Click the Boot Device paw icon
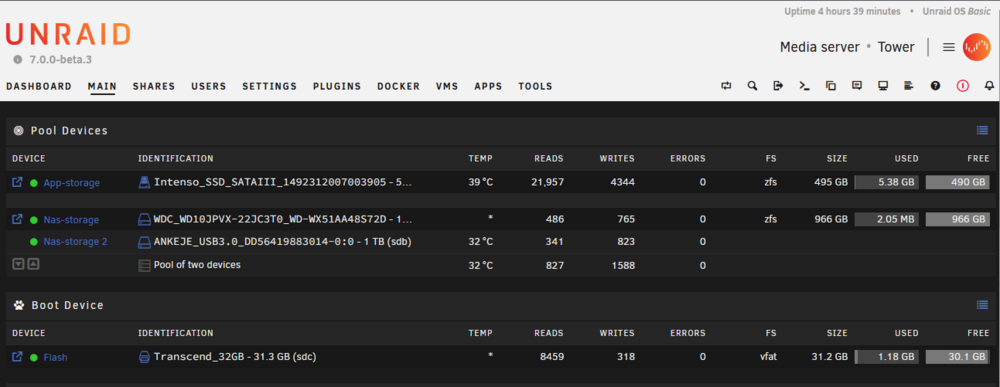 click(18, 305)
